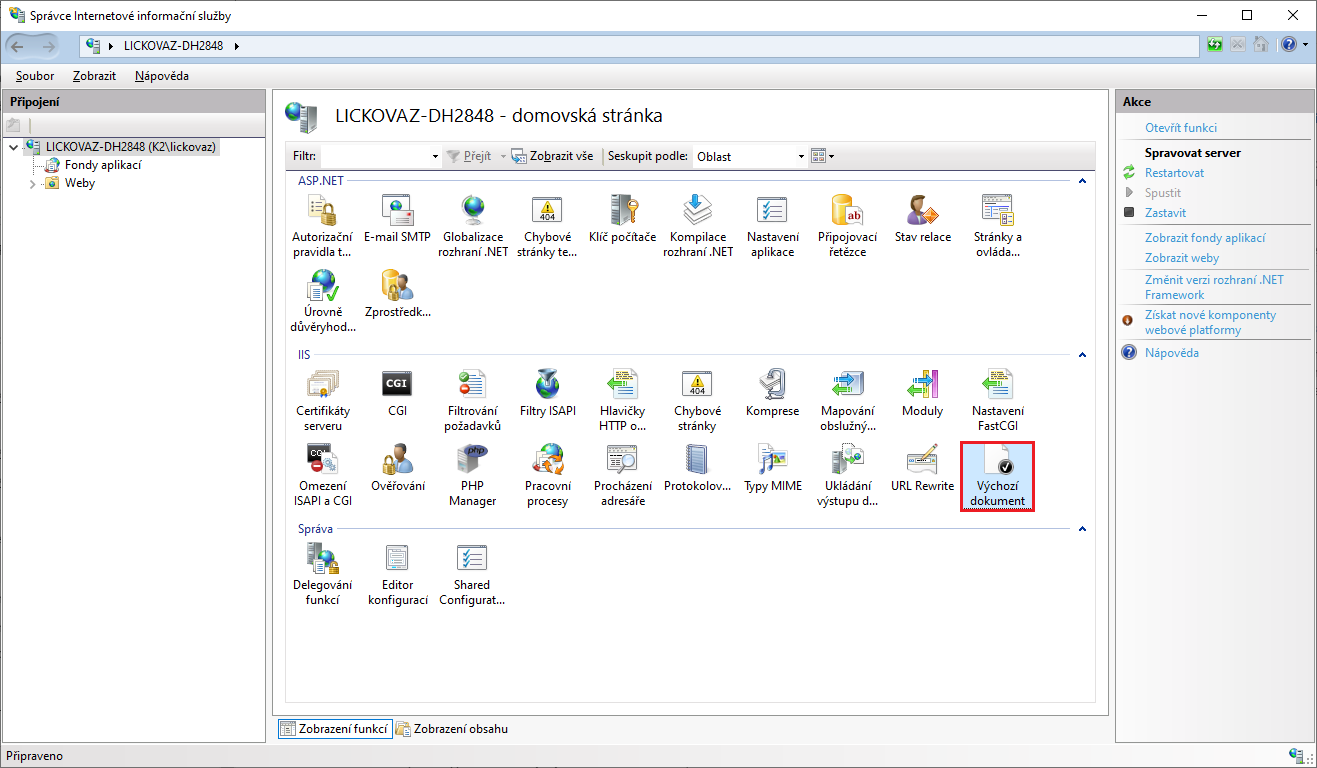Open Připojovací řetězce feature
The height and width of the screenshot is (768, 1317).
coord(847,225)
